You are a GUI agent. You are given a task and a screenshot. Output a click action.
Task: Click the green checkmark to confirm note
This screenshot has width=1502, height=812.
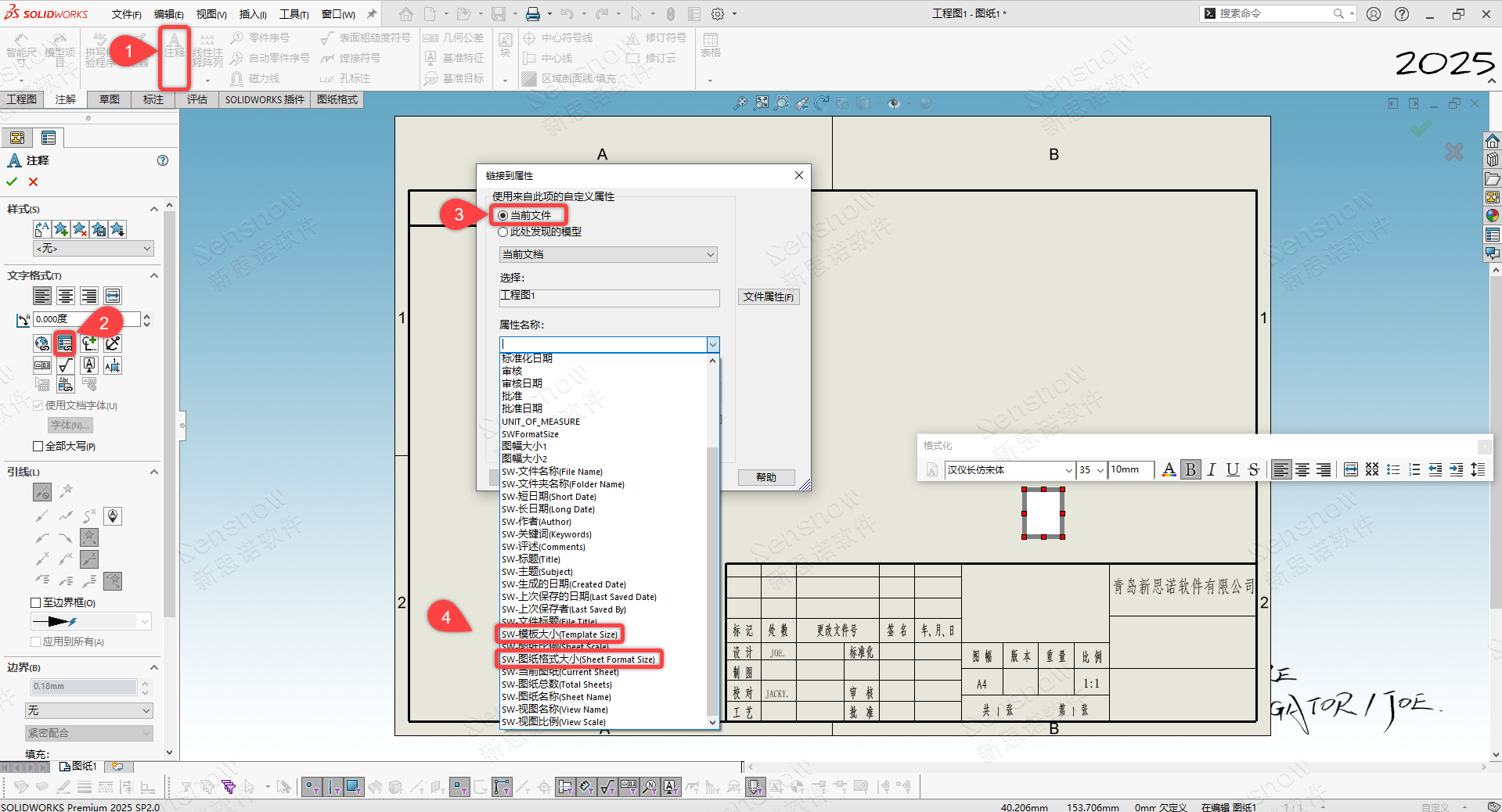(12, 181)
